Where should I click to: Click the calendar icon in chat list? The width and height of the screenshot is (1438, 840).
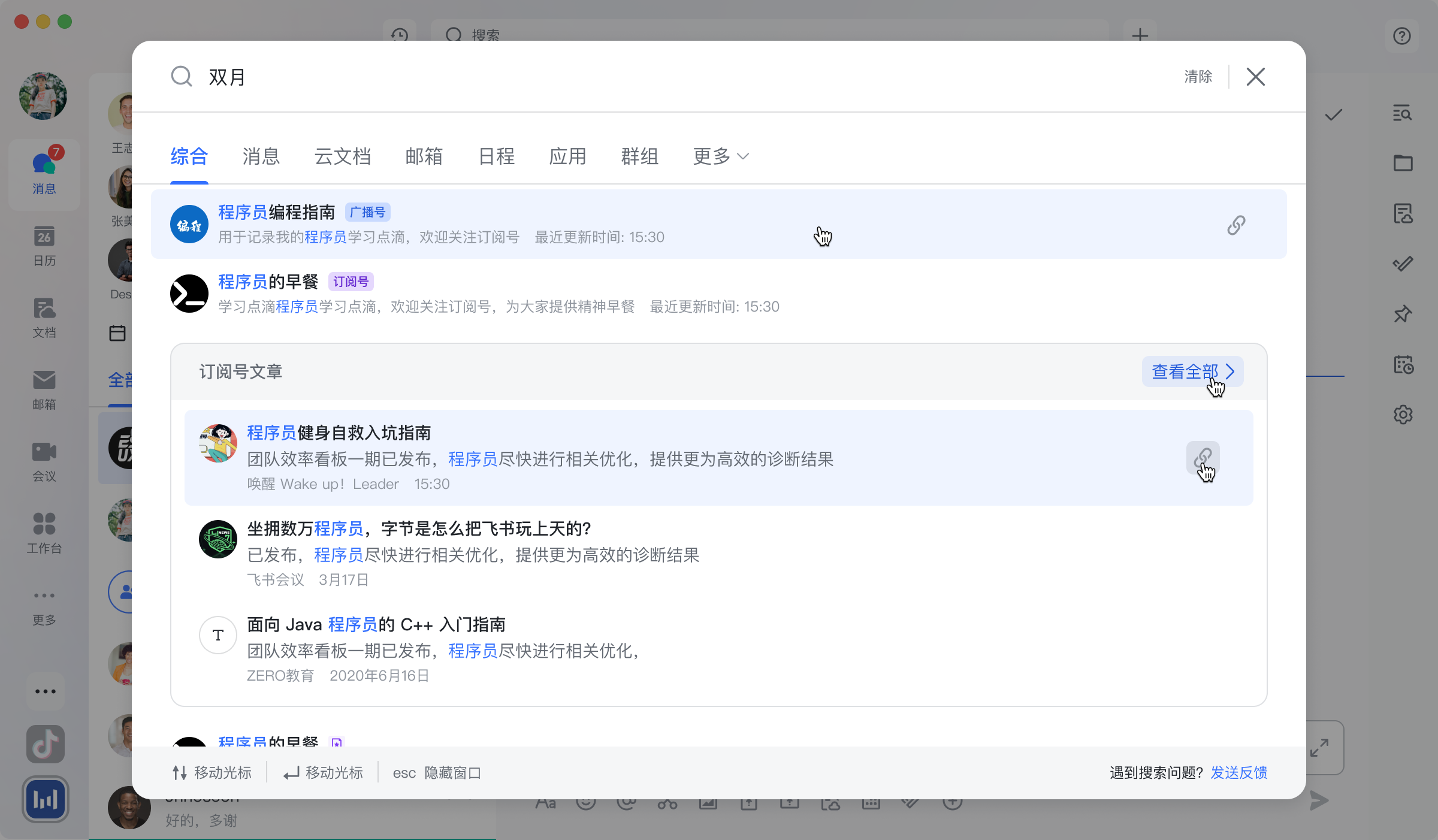pyautogui.click(x=117, y=333)
